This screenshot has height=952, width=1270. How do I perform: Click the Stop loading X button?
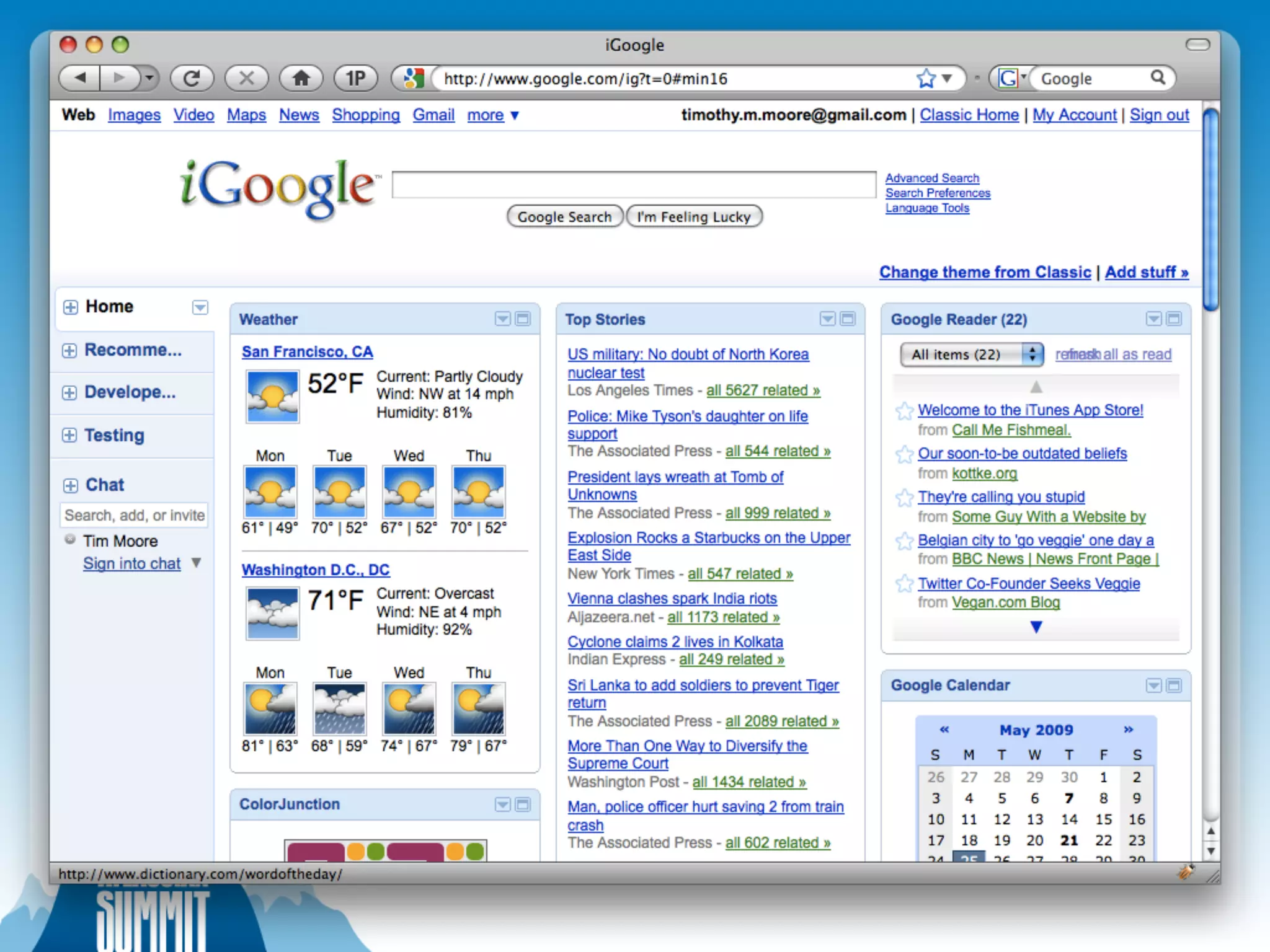[246, 78]
